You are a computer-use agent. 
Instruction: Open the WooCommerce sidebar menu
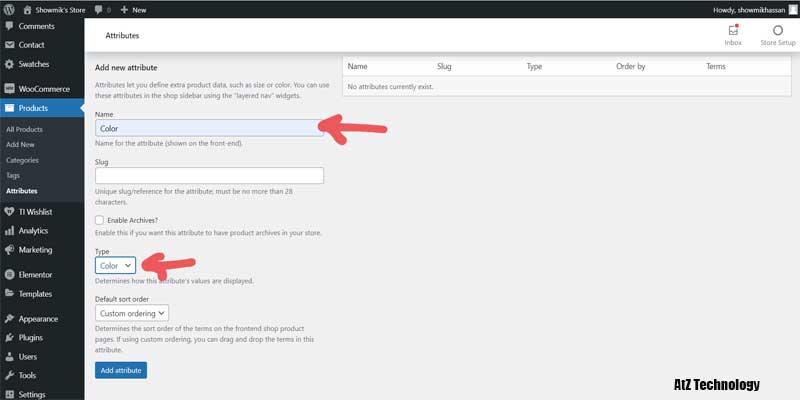point(43,88)
